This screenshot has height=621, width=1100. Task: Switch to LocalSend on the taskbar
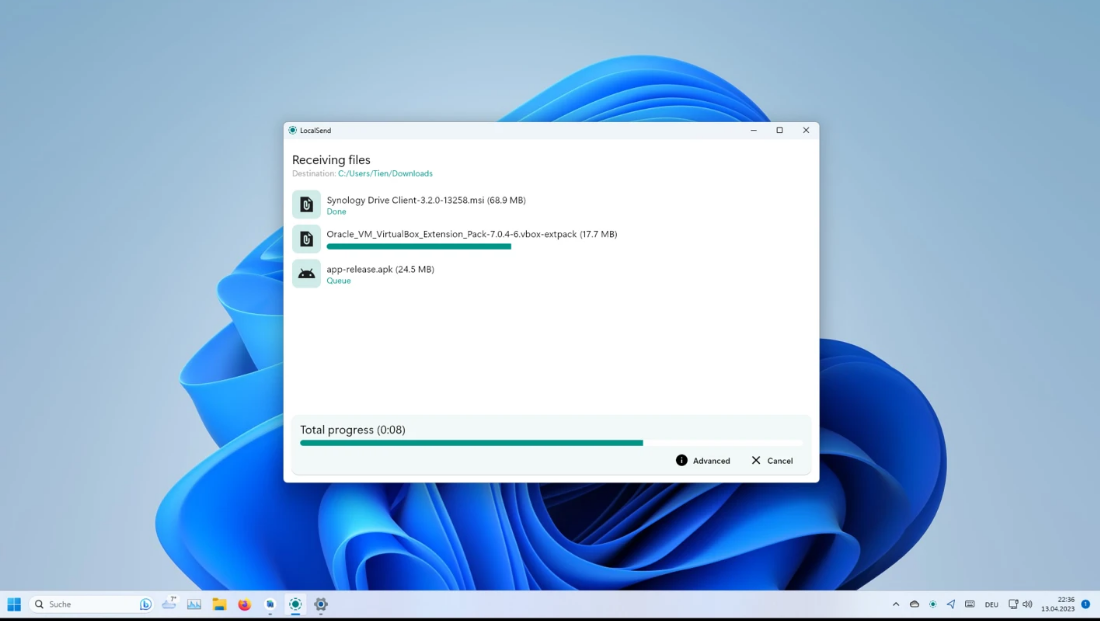(295, 604)
